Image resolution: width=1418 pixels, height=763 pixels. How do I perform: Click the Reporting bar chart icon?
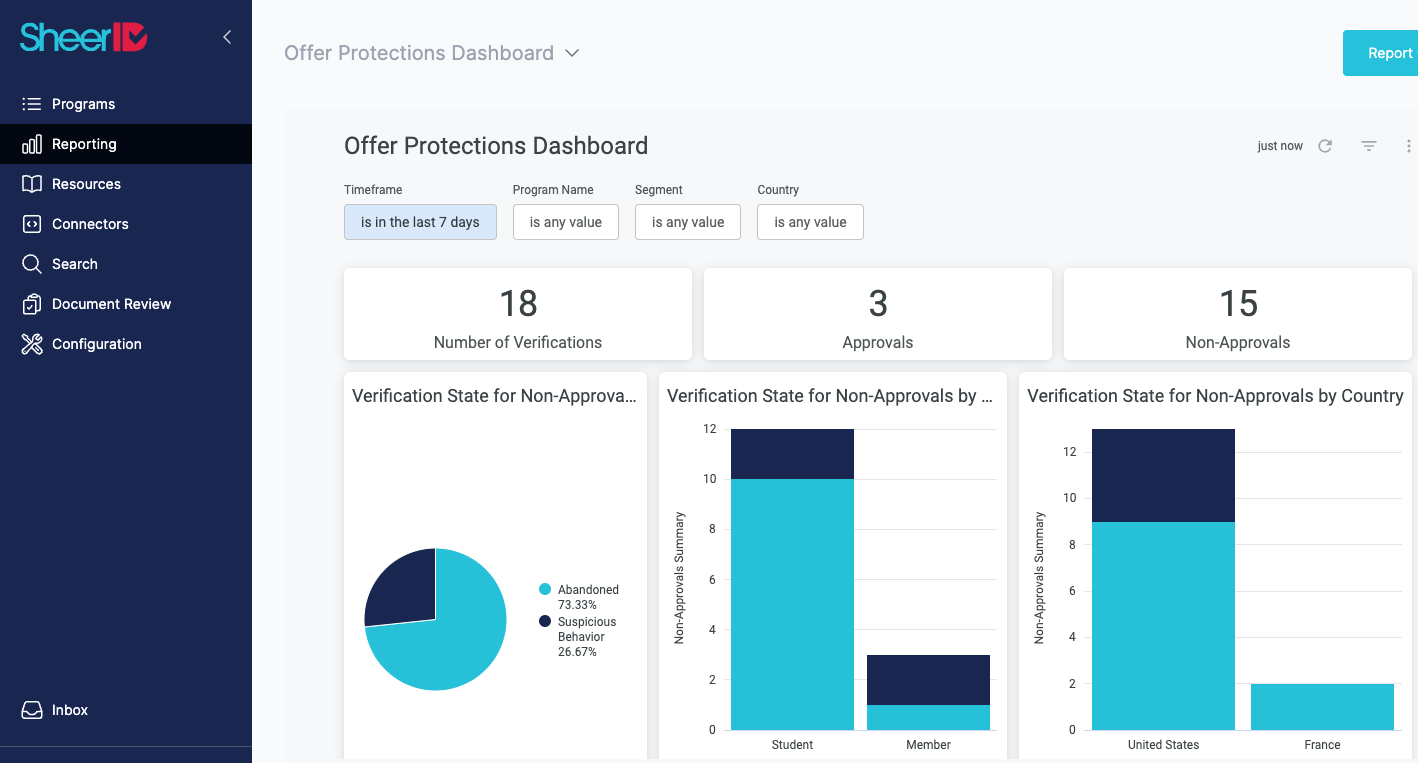point(32,144)
